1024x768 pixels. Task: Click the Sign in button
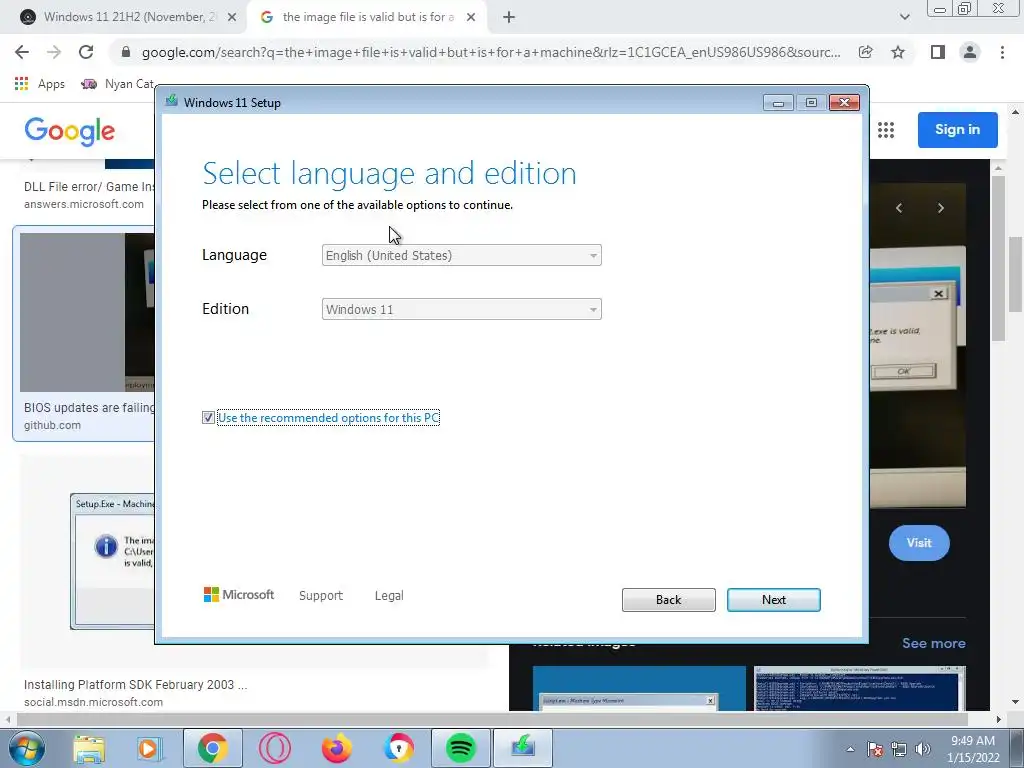point(957,129)
